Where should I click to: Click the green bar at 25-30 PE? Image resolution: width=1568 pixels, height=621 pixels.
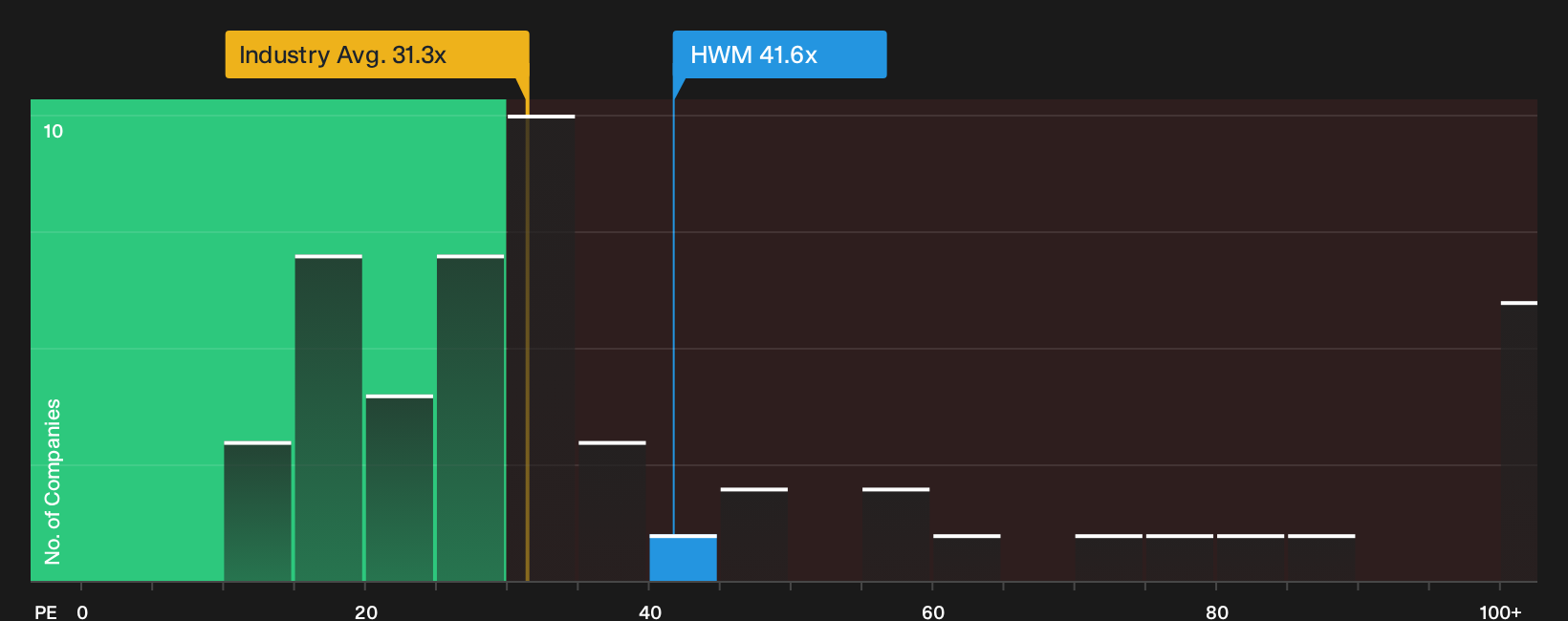470,418
